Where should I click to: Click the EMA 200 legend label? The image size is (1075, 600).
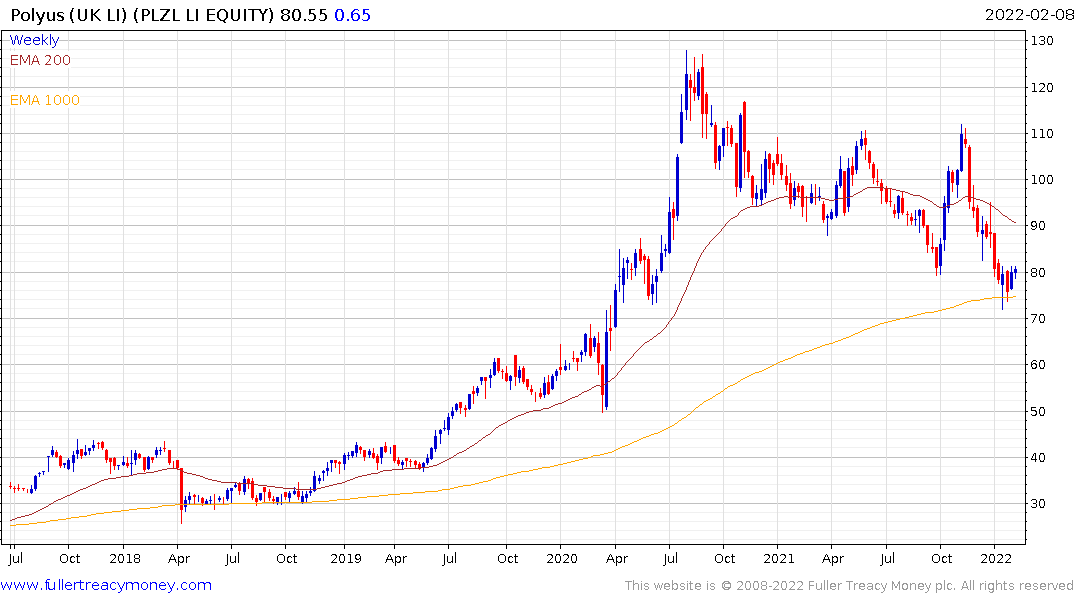coord(40,60)
